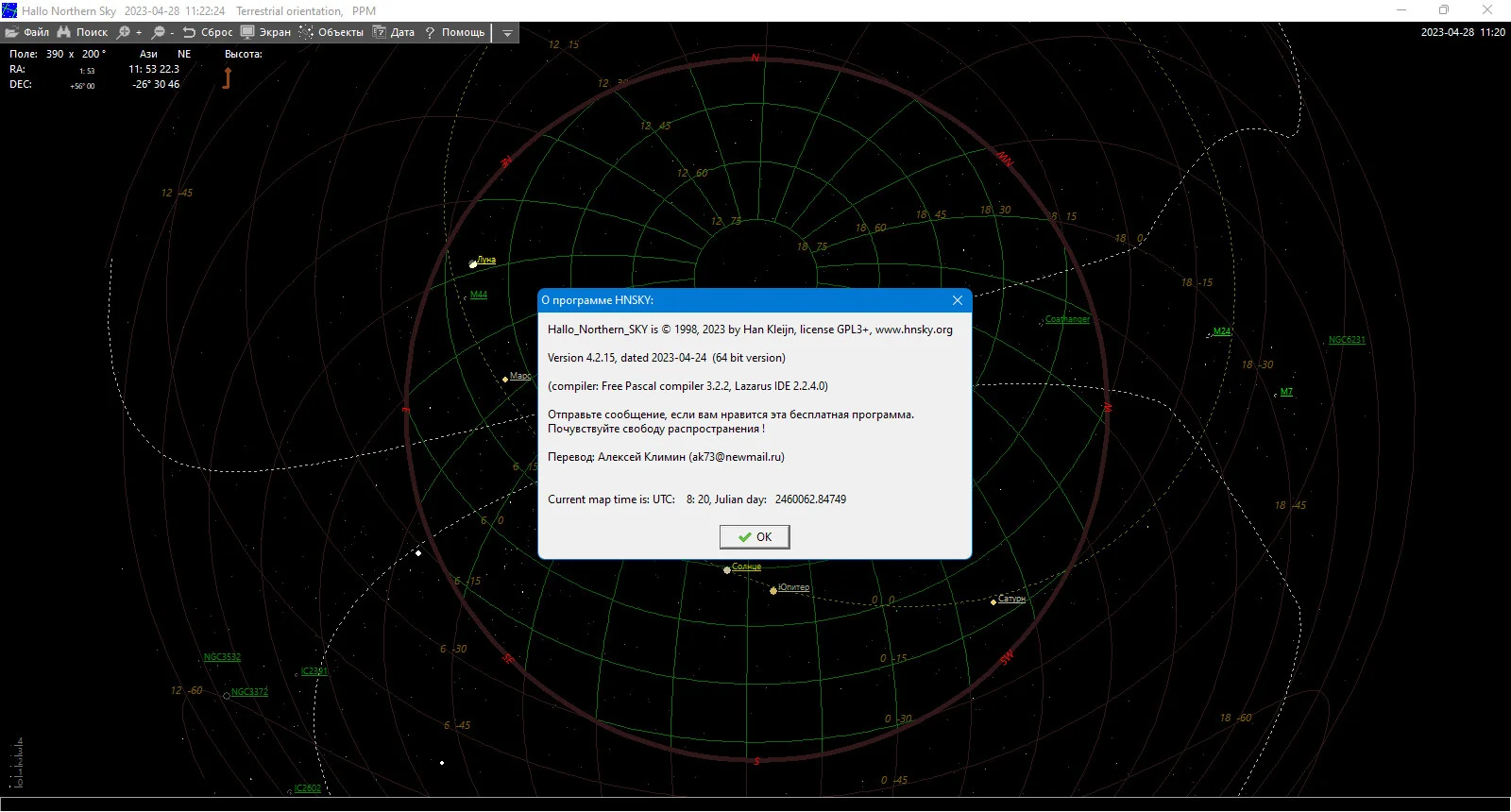The width and height of the screenshot is (1511, 812).
Task: Select the IC2602 object label
Action: pyautogui.click(x=308, y=788)
